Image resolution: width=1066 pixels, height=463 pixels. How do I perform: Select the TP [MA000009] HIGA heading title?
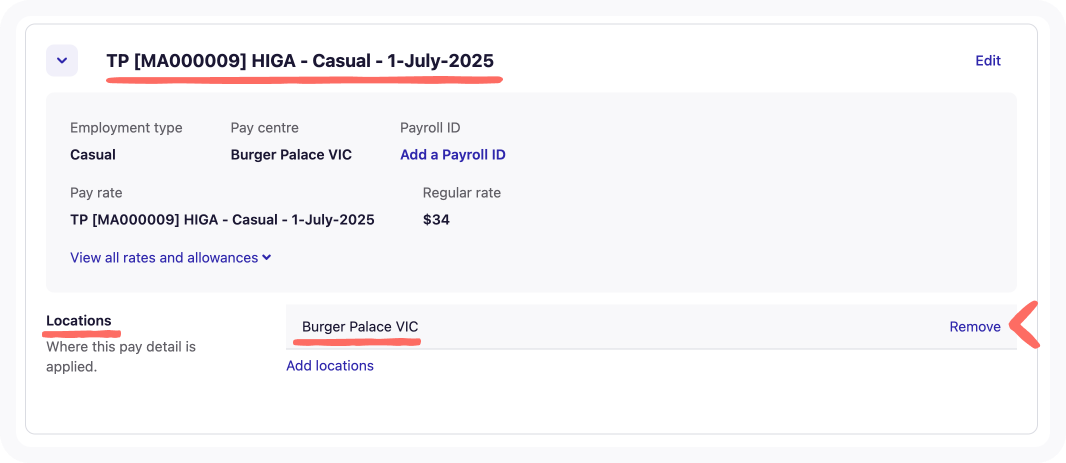tap(300, 61)
